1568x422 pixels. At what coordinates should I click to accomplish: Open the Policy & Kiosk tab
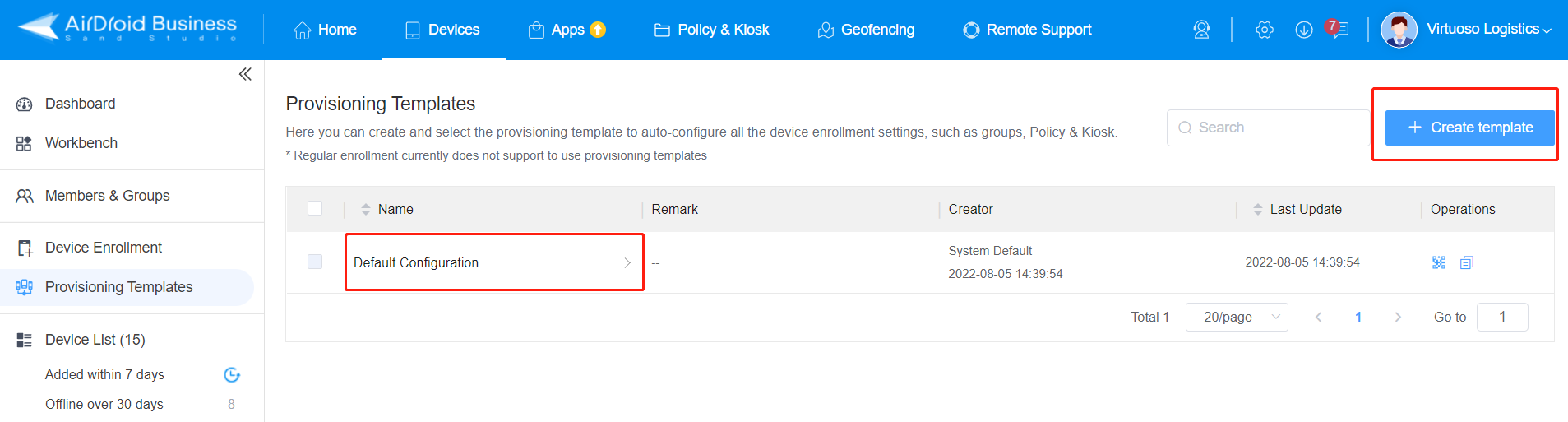(x=711, y=30)
